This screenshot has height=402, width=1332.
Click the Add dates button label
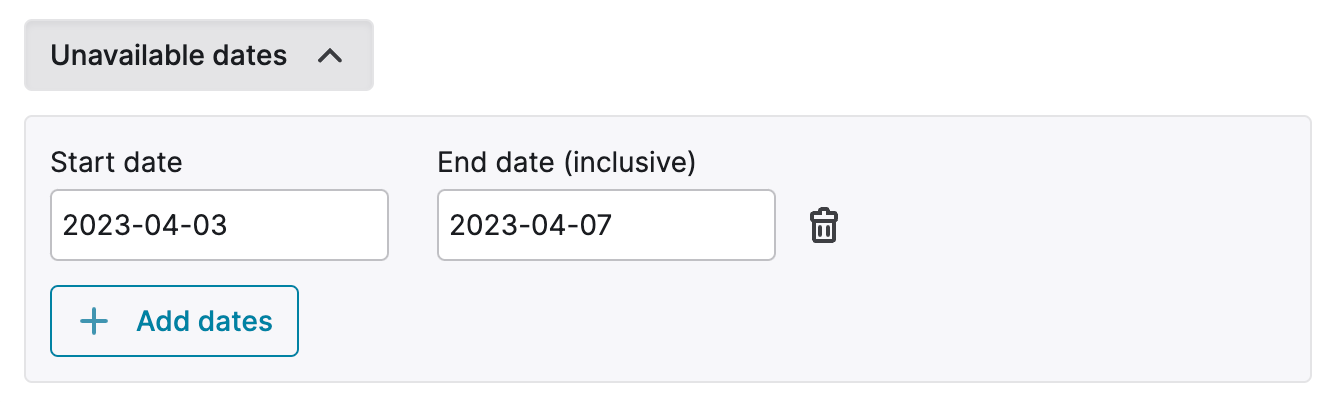pos(205,321)
